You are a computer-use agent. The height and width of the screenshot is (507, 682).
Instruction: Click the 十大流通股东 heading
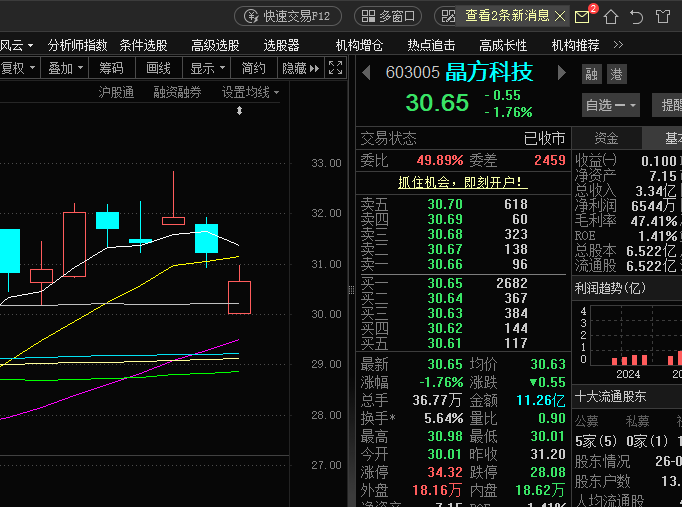coord(611,397)
